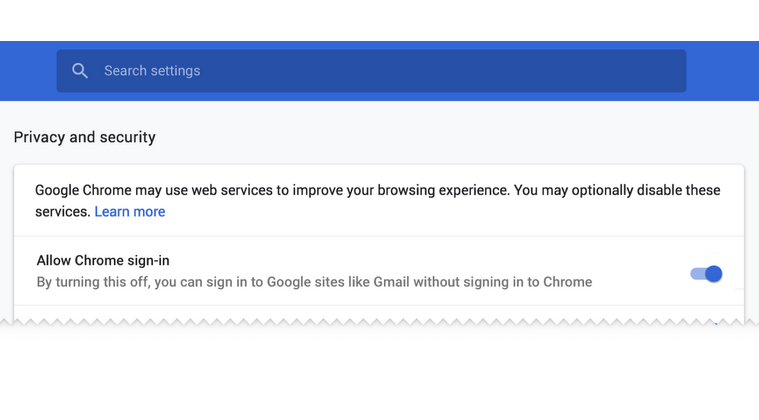Click the "Search settings" placeholder text
The height and width of the screenshot is (420, 759).
pyautogui.click(x=152, y=71)
